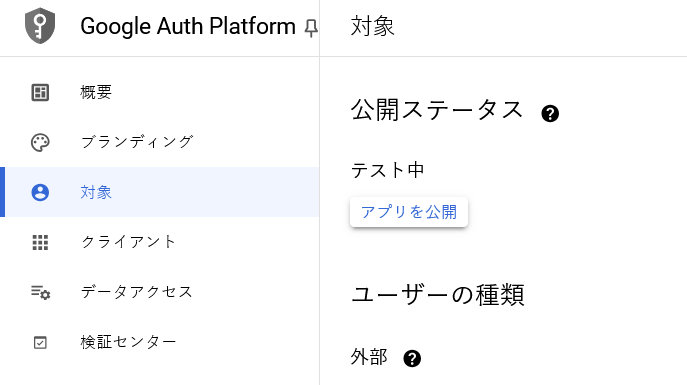687x385 pixels.
Task: Open 検証センター from sidebar
Action: click(x=159, y=342)
